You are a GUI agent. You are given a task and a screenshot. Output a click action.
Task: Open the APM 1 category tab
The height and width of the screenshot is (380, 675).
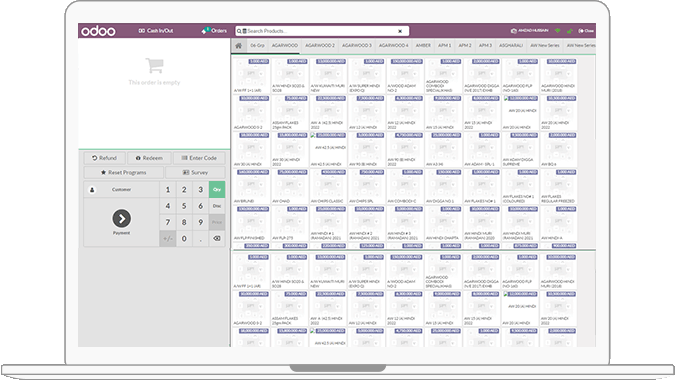[445, 46]
